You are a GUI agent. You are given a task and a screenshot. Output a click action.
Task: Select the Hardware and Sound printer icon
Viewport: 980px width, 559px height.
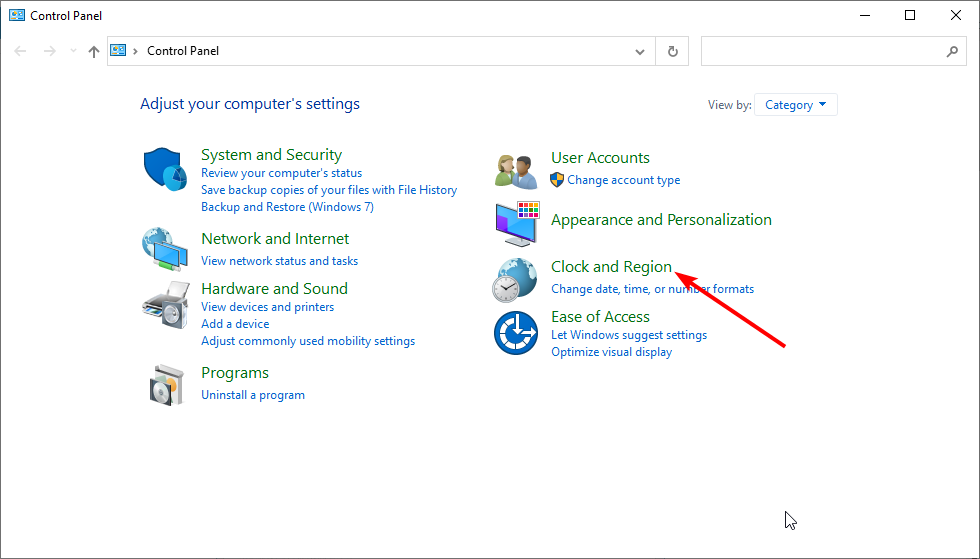coord(166,305)
